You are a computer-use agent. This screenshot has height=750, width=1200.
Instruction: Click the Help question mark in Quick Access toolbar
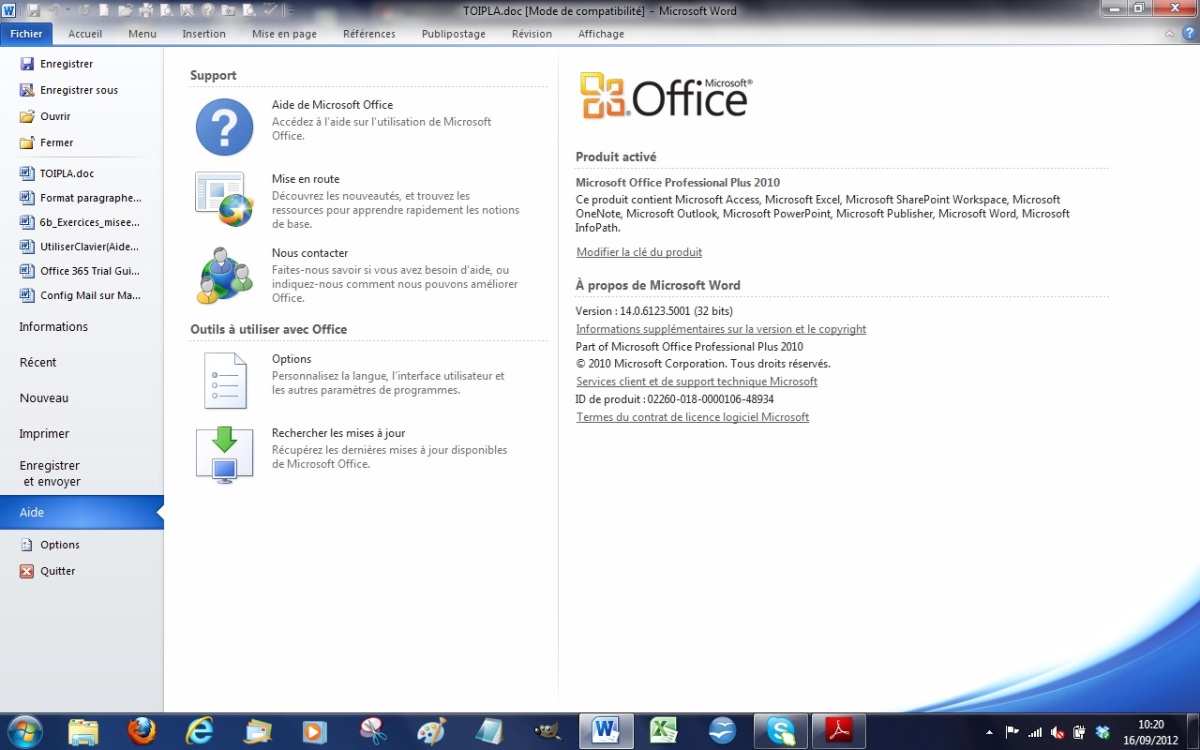[208, 11]
